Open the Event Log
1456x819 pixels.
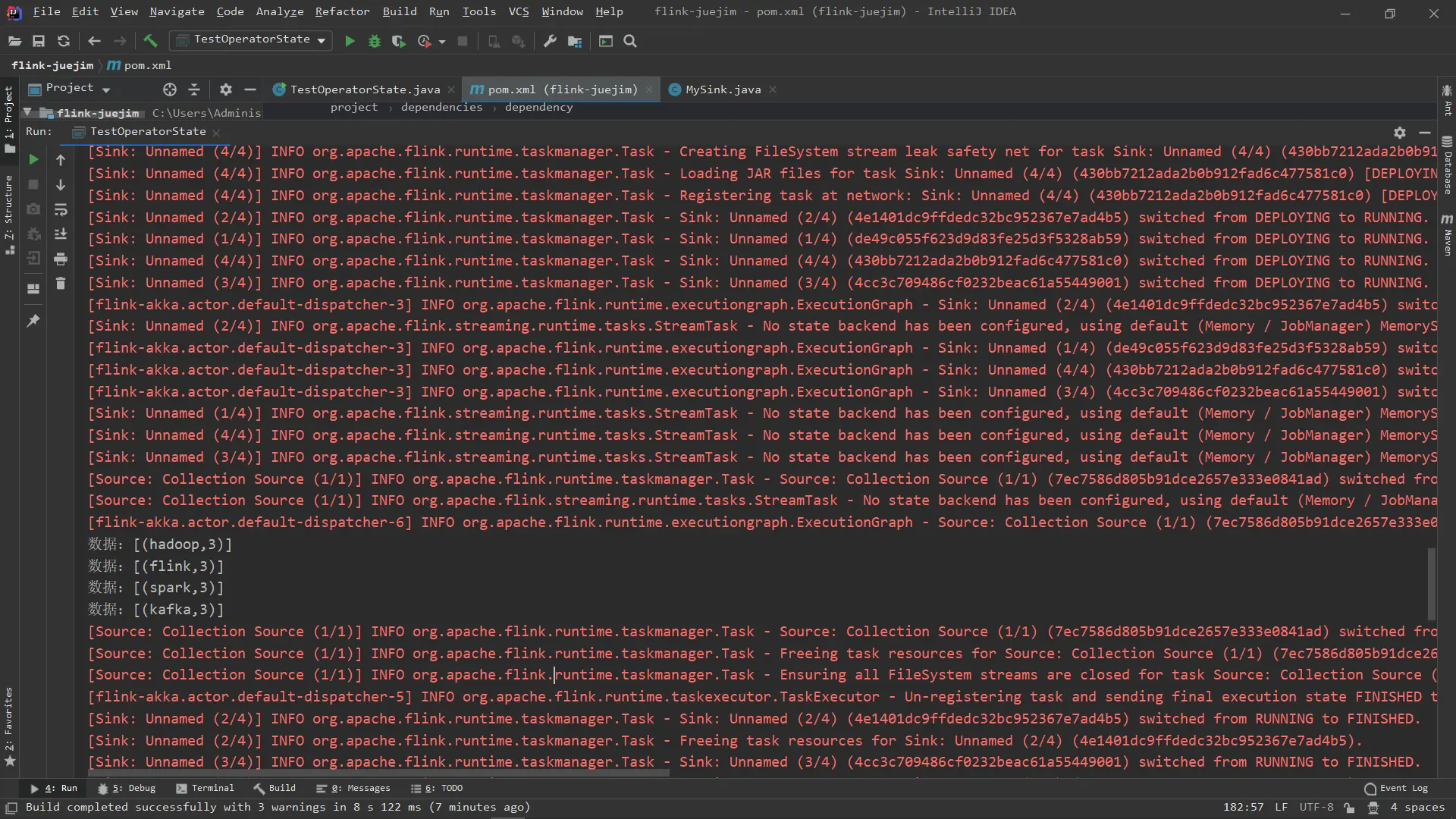(x=1396, y=788)
